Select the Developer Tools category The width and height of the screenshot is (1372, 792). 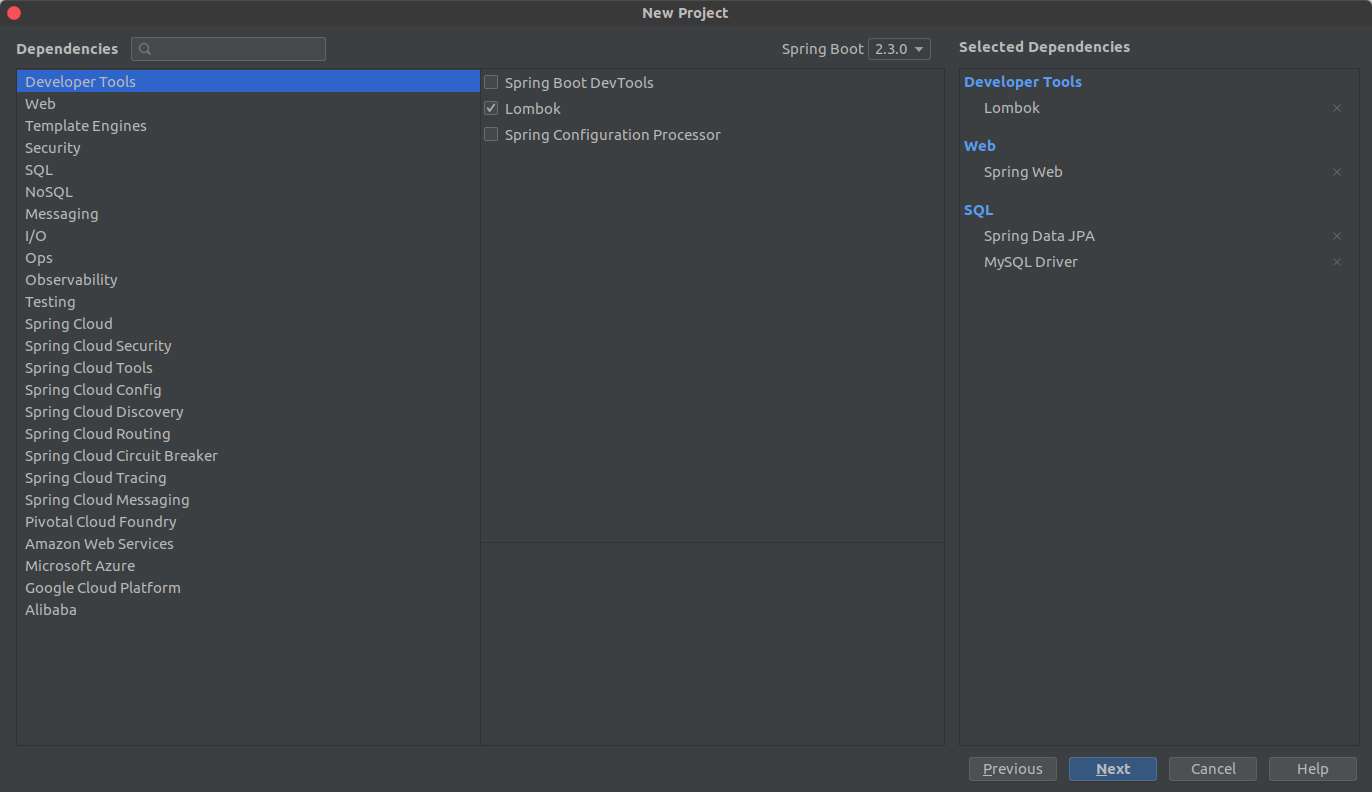248,82
